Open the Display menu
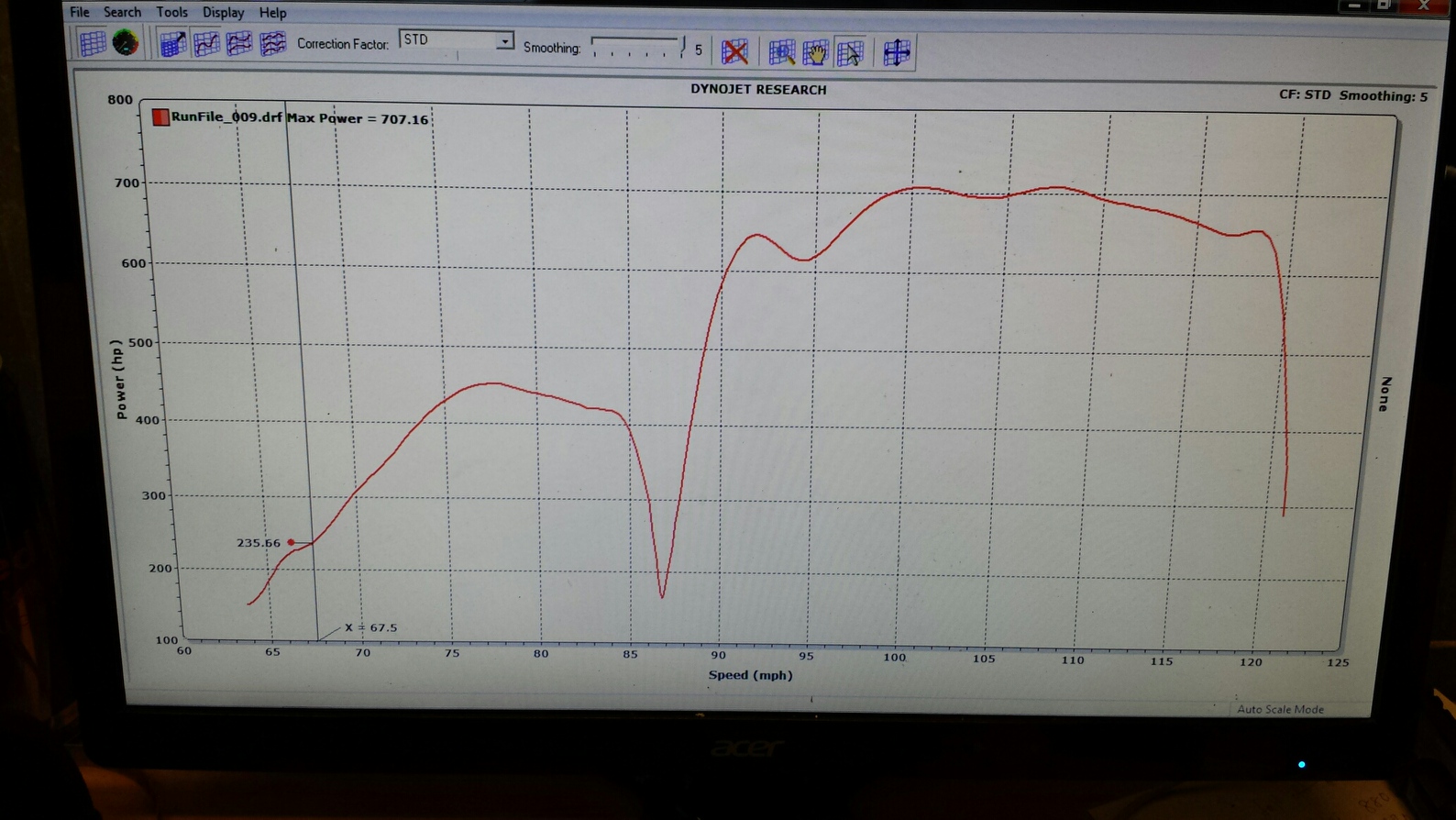This screenshot has width=1456, height=820. click(x=223, y=13)
